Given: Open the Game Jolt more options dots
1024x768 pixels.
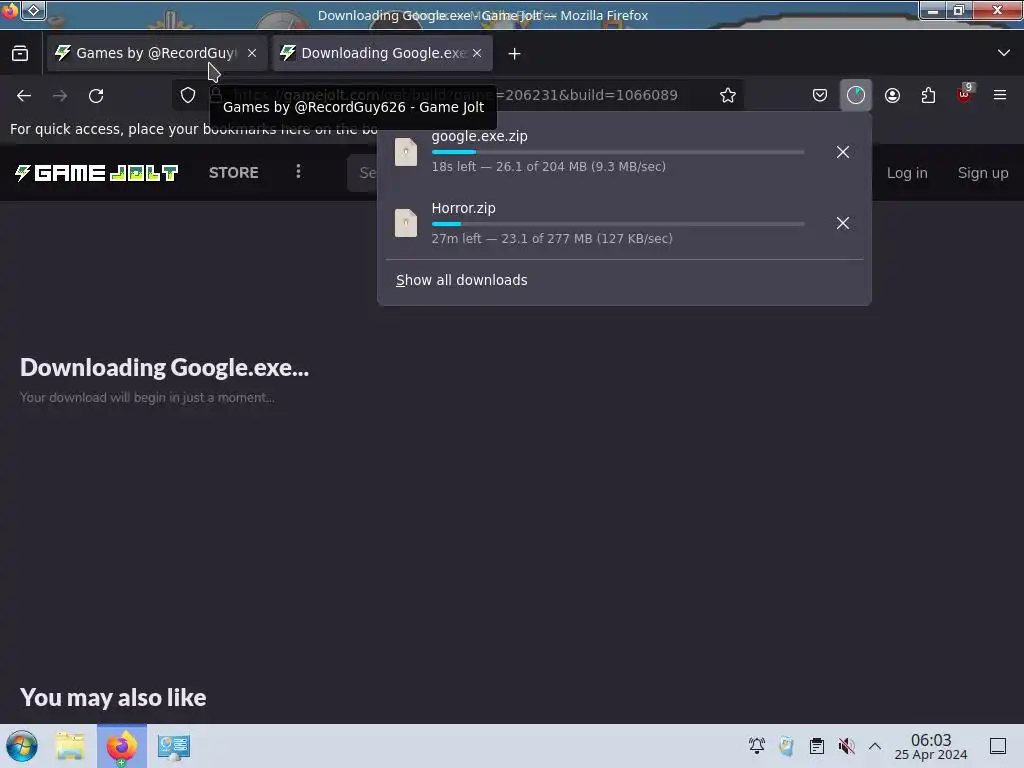Looking at the screenshot, I should point(298,172).
